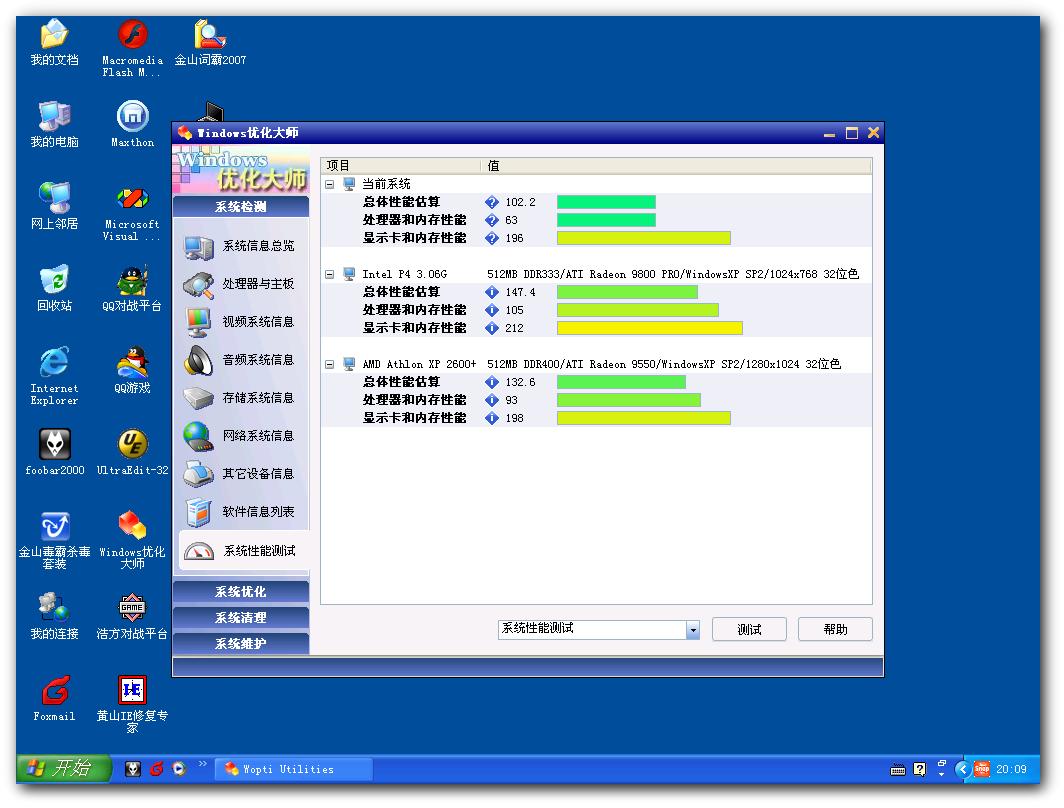Click help question mark tray icon
Viewport: 1064px width, 808px height.
919,769
